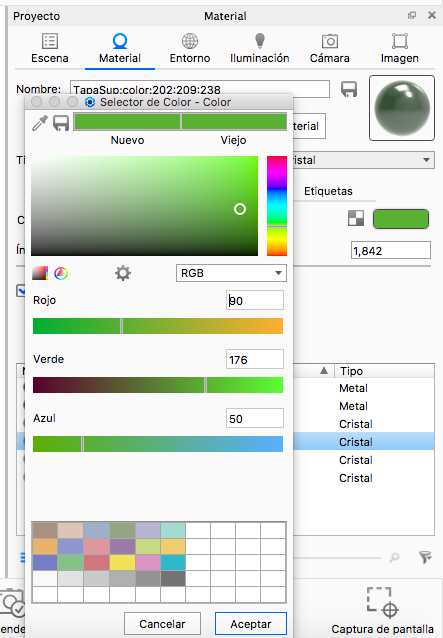The width and height of the screenshot is (443, 638).
Task: Switch to the Entorno tab
Action: tap(190, 48)
